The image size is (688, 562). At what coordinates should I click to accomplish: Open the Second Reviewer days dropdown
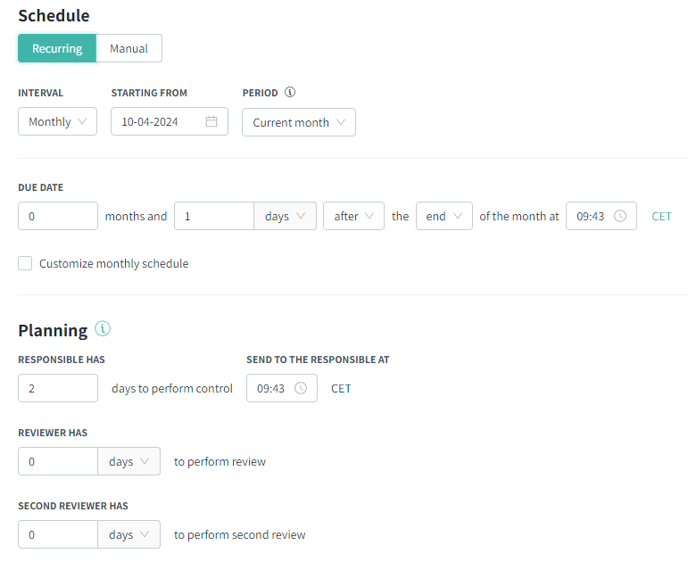(x=129, y=535)
